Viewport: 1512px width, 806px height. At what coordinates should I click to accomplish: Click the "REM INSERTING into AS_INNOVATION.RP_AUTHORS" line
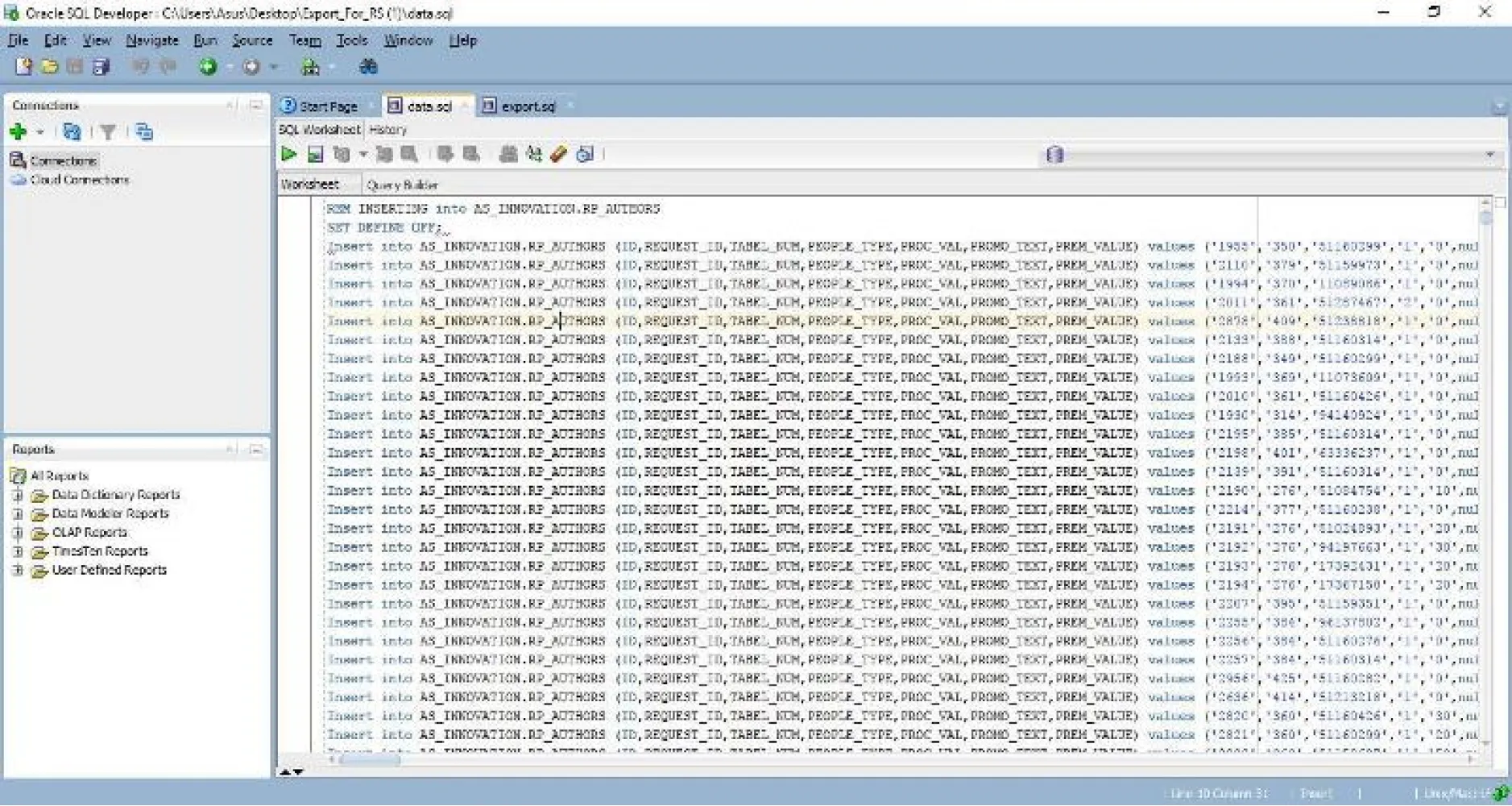click(x=493, y=209)
